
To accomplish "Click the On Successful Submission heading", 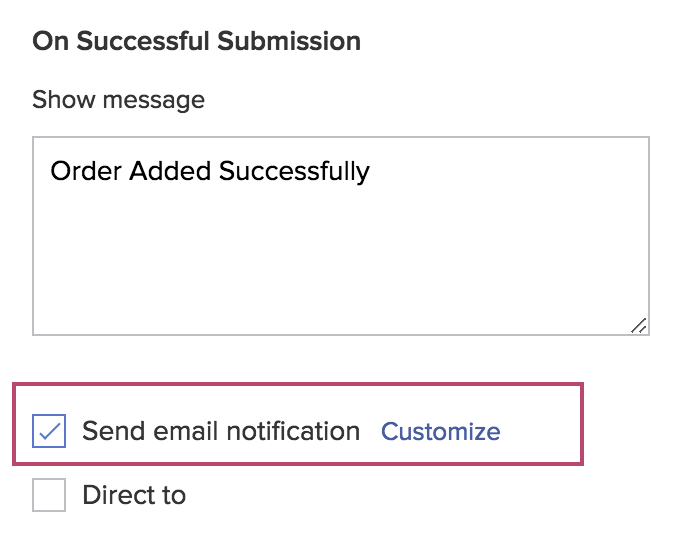I will tap(196, 42).
